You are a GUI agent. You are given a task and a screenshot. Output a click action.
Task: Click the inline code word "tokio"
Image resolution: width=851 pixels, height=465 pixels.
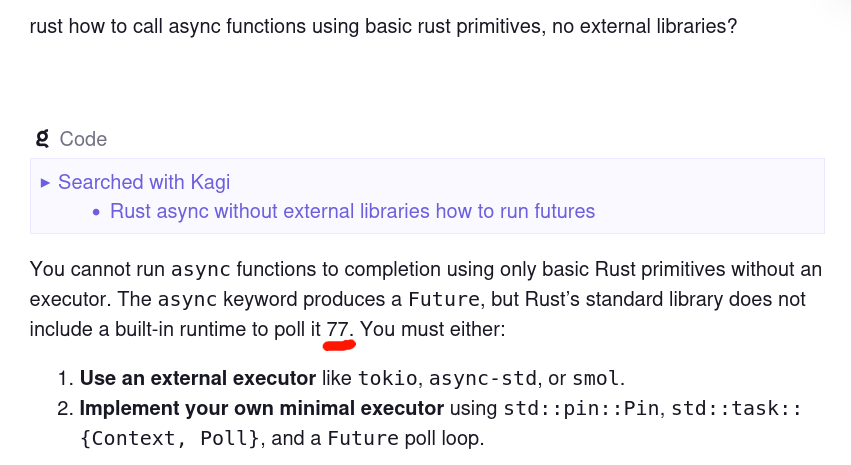389,379
